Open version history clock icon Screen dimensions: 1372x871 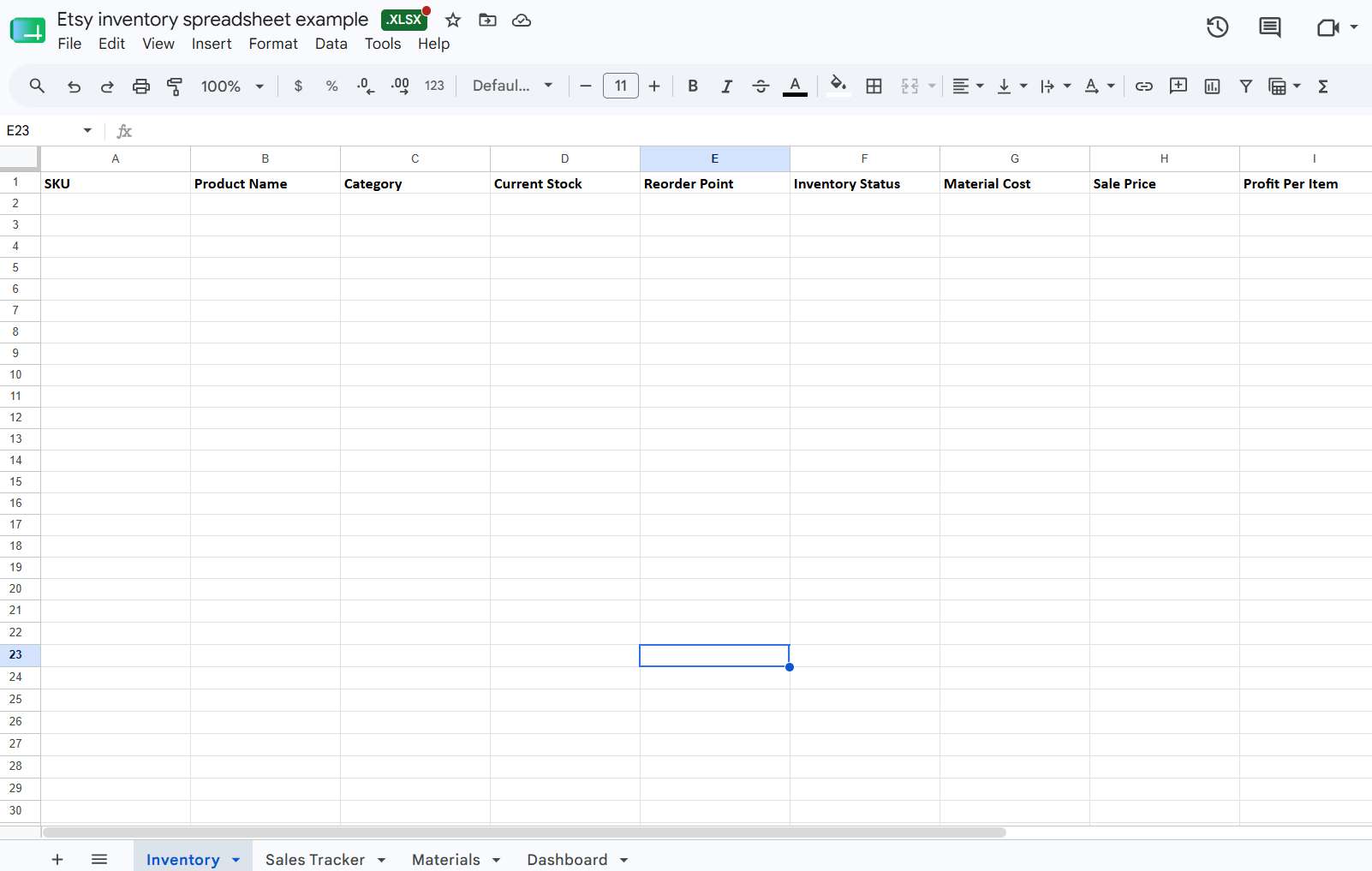(x=1217, y=27)
